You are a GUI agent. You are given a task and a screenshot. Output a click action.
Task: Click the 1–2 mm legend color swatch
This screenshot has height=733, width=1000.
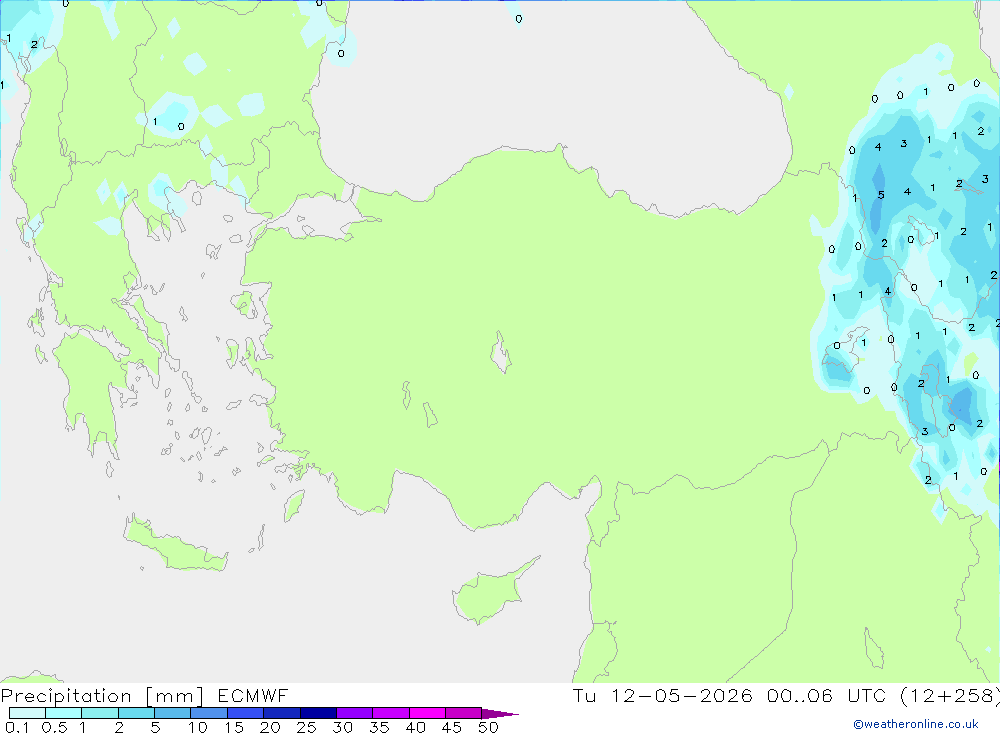100,713
